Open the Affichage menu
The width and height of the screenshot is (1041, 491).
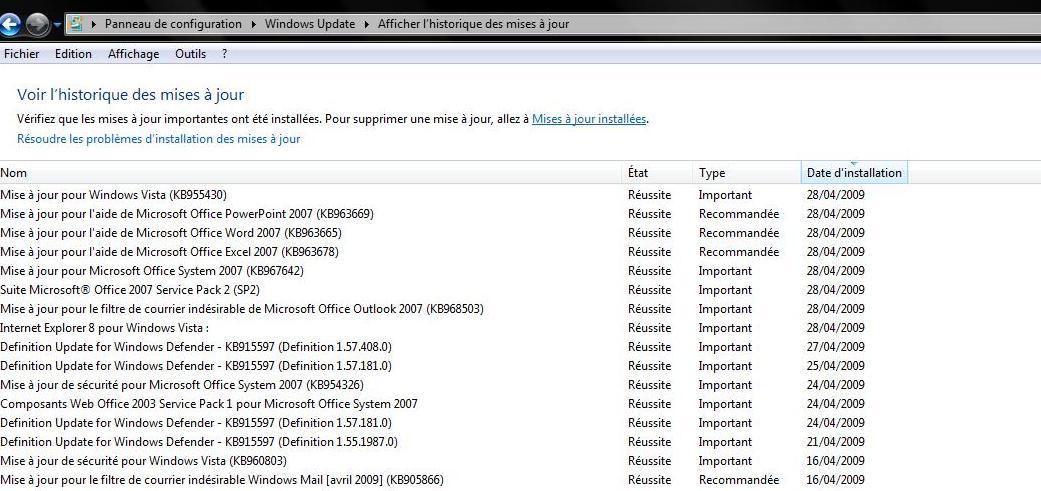[133, 54]
